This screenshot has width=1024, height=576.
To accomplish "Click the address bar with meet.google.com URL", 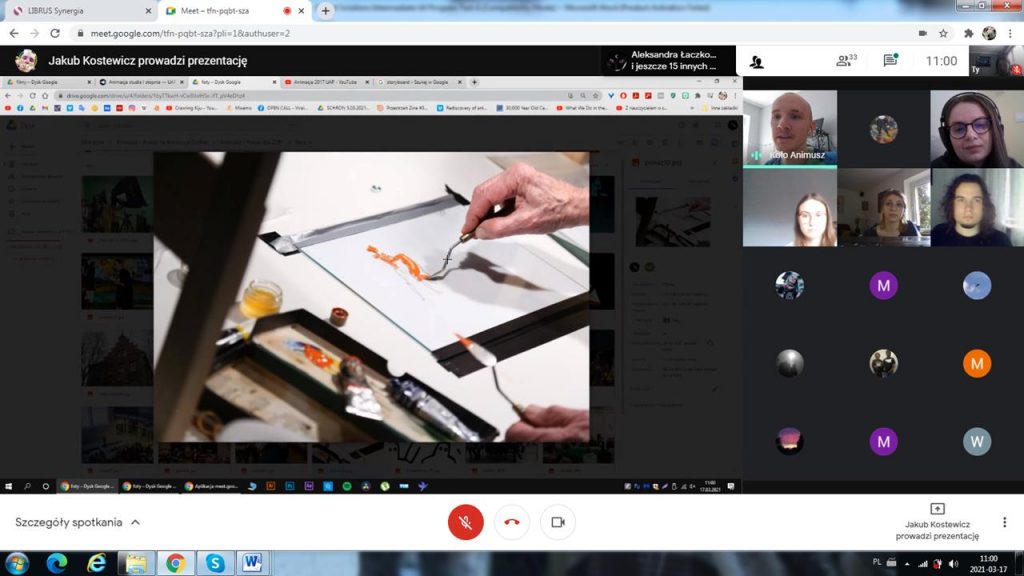I will (400, 33).
